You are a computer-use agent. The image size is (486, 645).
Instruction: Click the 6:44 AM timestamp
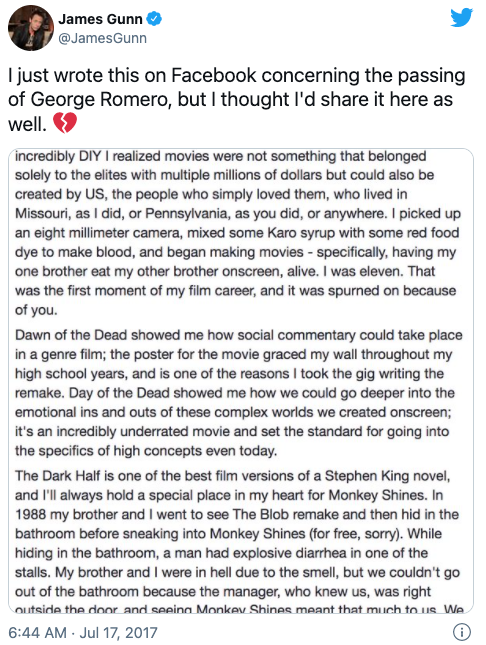tap(37, 632)
